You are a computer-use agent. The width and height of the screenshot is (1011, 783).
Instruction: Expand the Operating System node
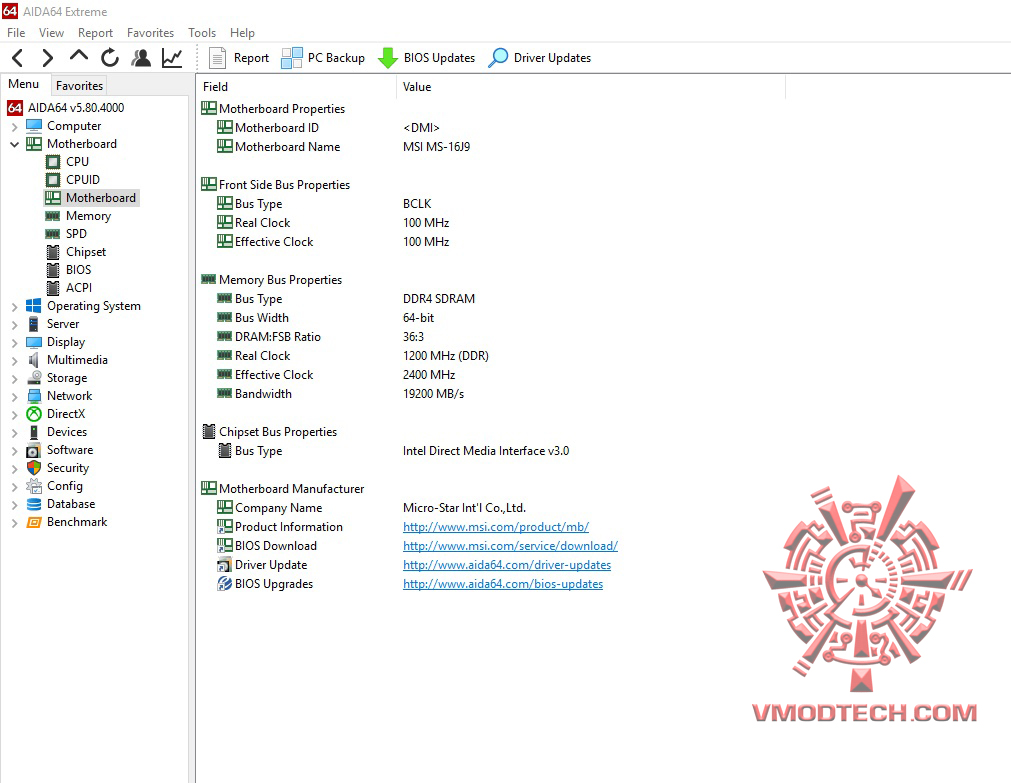click(14, 307)
